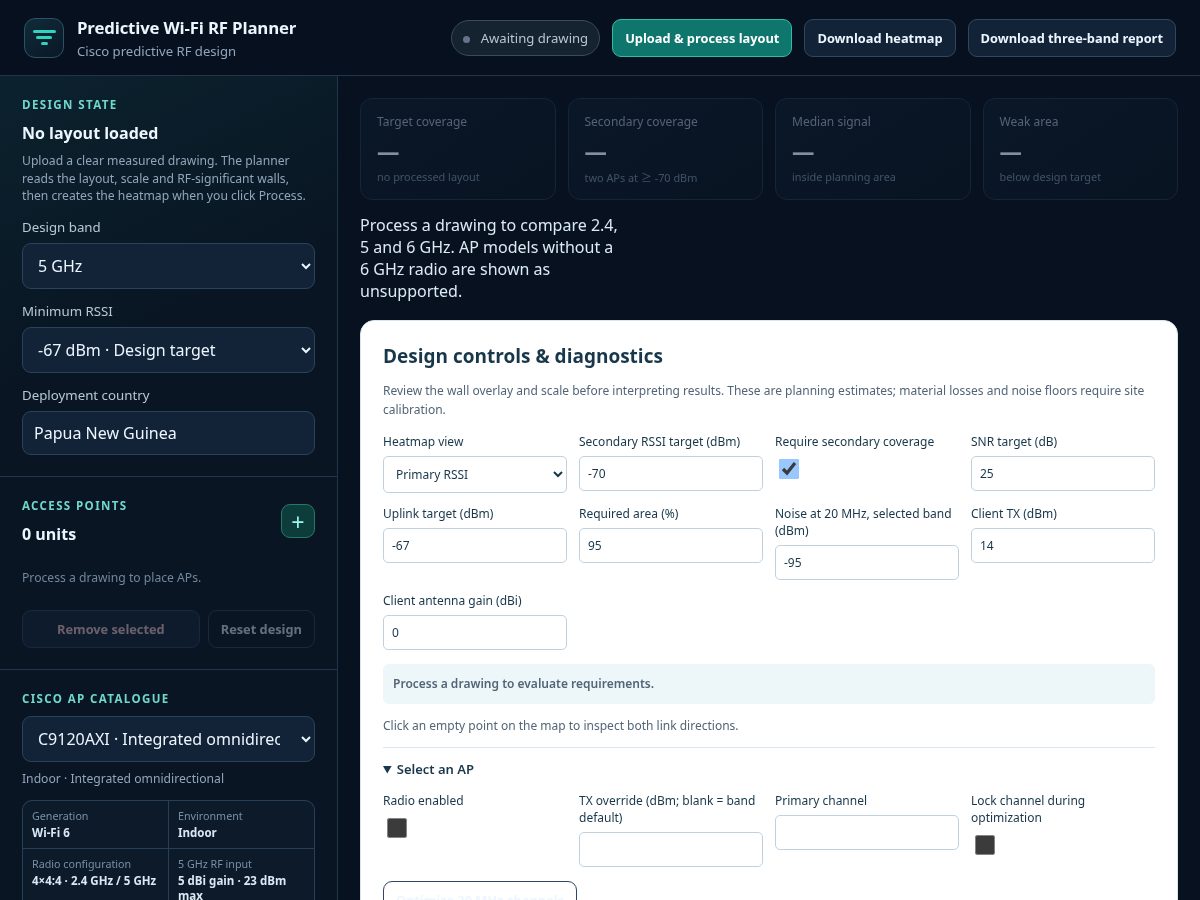Click the Target coverage metric card
Viewport: 1200px width, 900px height.
[458, 149]
